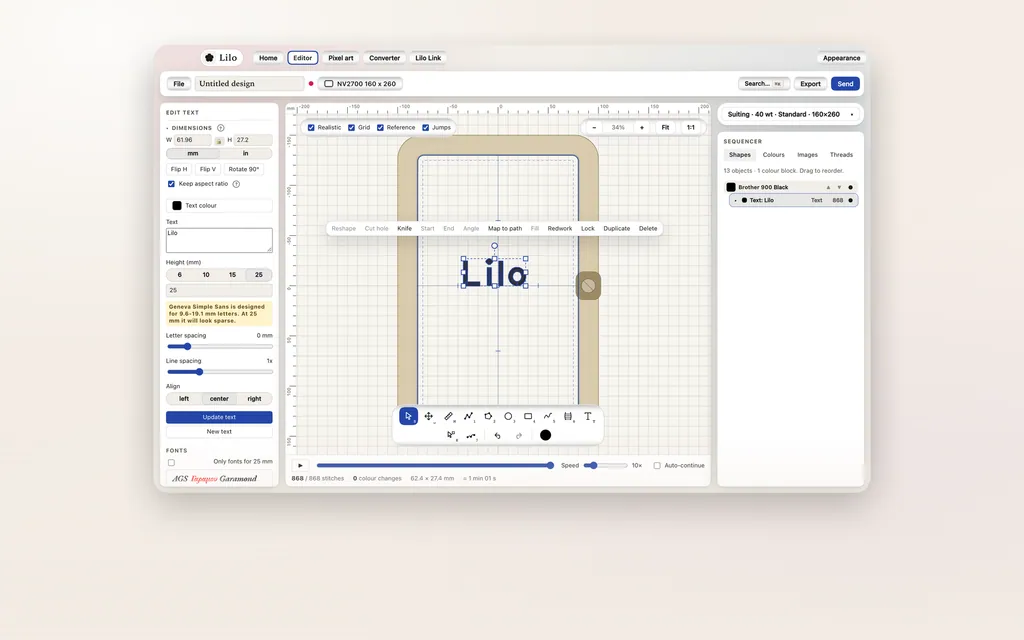This screenshot has width=1024, height=640.
Task: Open the Appearance menu
Action: pyautogui.click(x=841, y=58)
